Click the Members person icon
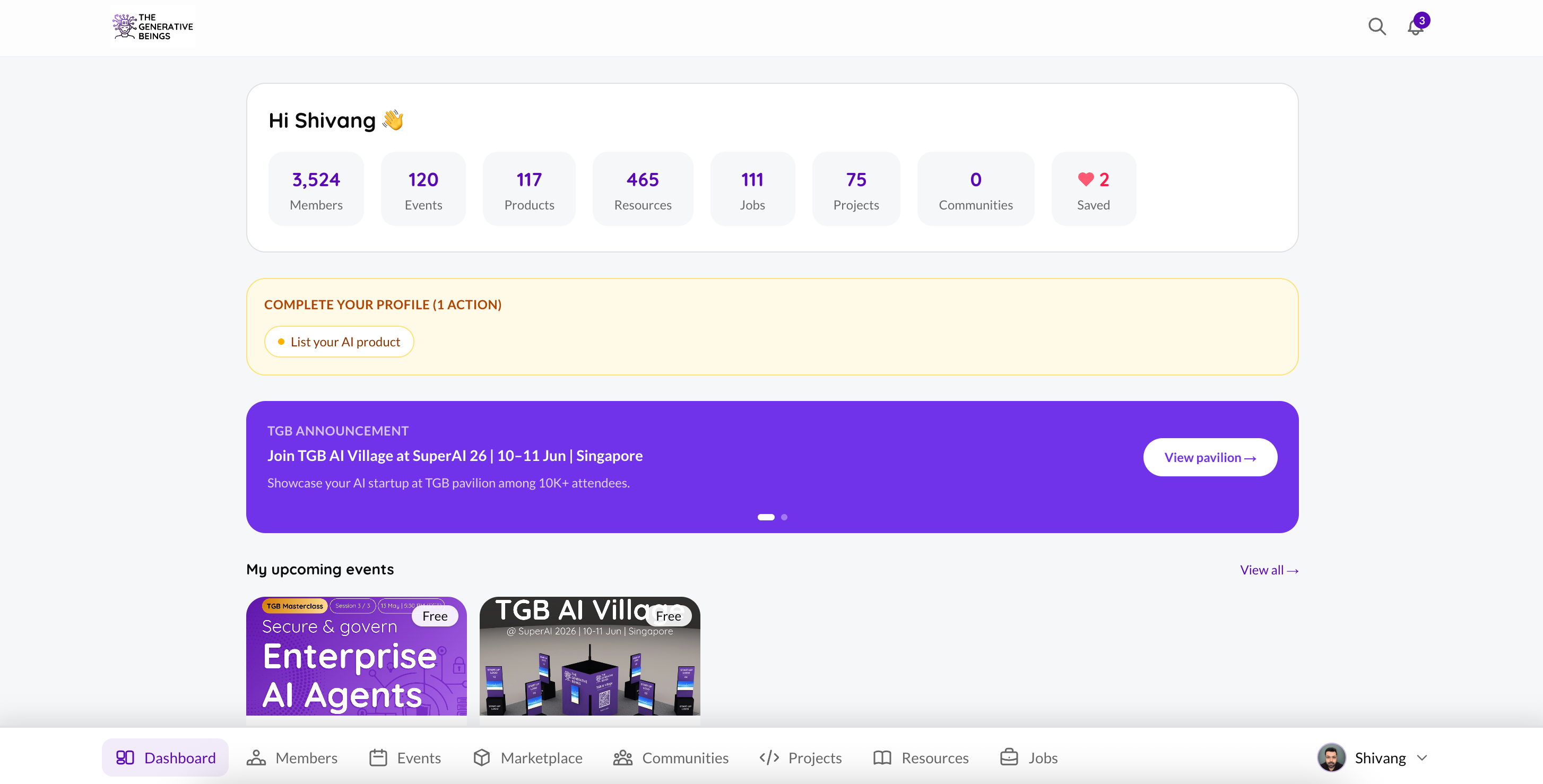The height and width of the screenshot is (784, 1543). click(x=256, y=757)
